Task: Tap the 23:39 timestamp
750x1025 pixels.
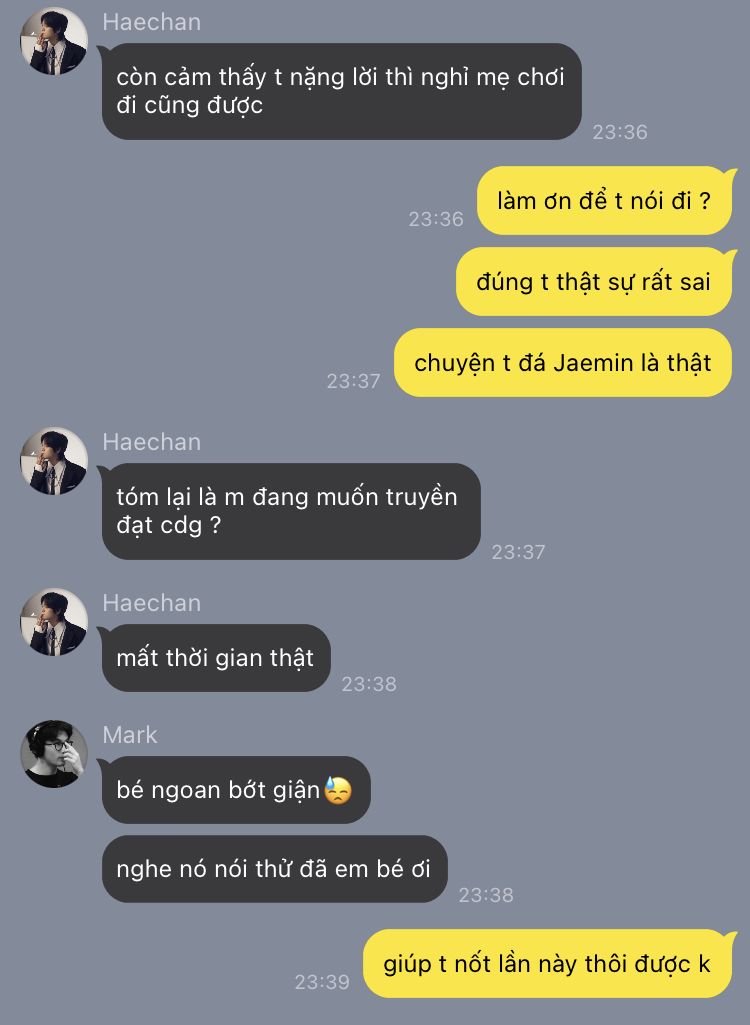Action: tap(322, 982)
